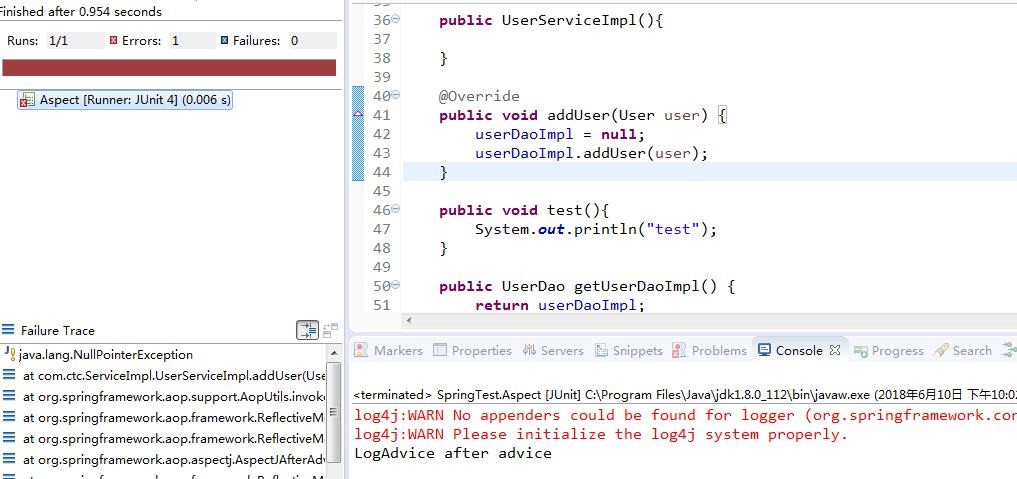Click the red JUnit progress bar
Image resolution: width=1017 pixels, height=479 pixels.
(x=169, y=68)
